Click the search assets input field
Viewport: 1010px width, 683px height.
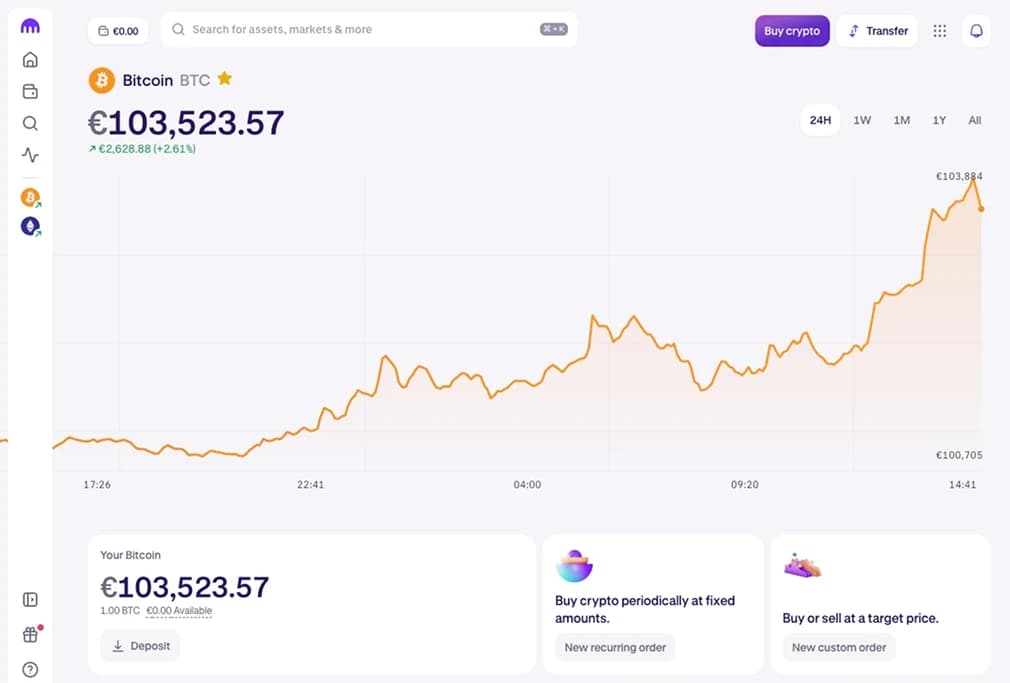[360, 30]
